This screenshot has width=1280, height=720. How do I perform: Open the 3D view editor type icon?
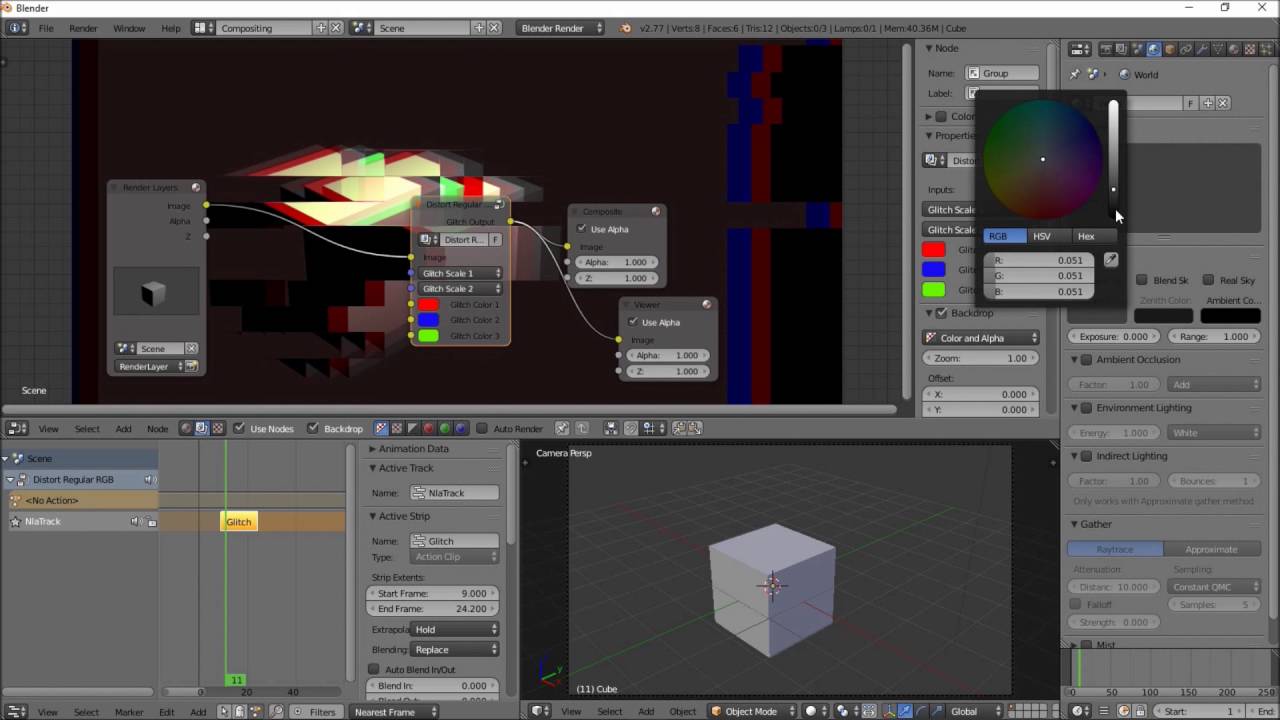click(540, 711)
